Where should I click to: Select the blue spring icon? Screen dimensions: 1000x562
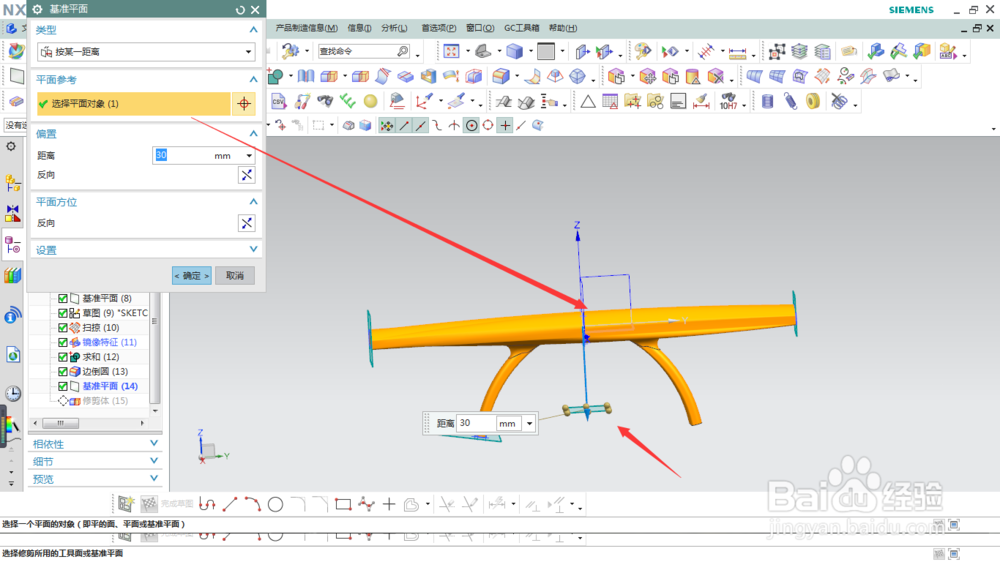(790, 101)
